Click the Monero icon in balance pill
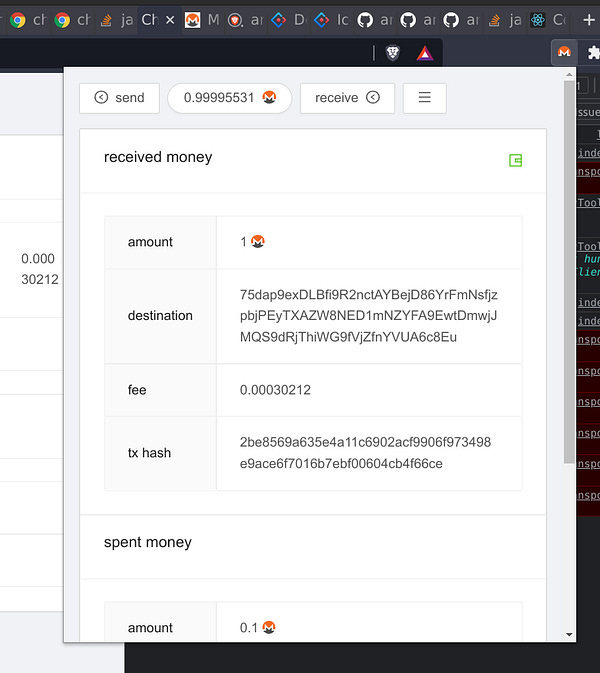 (270, 97)
